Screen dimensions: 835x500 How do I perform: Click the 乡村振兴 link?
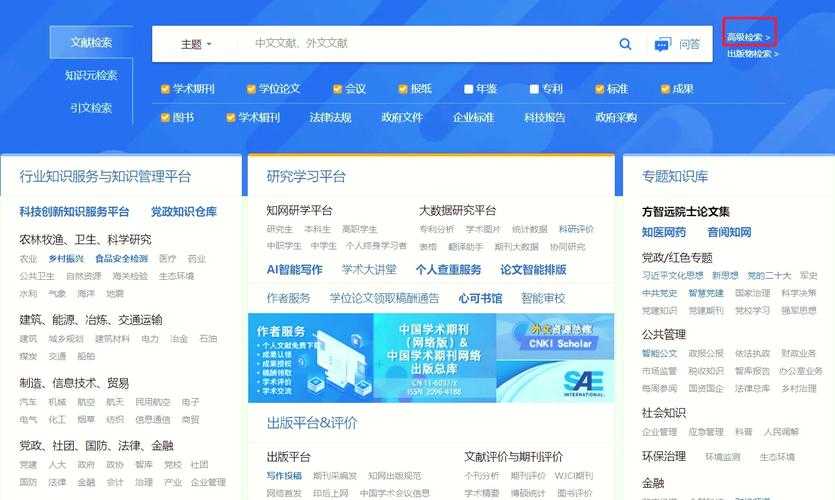(66, 259)
